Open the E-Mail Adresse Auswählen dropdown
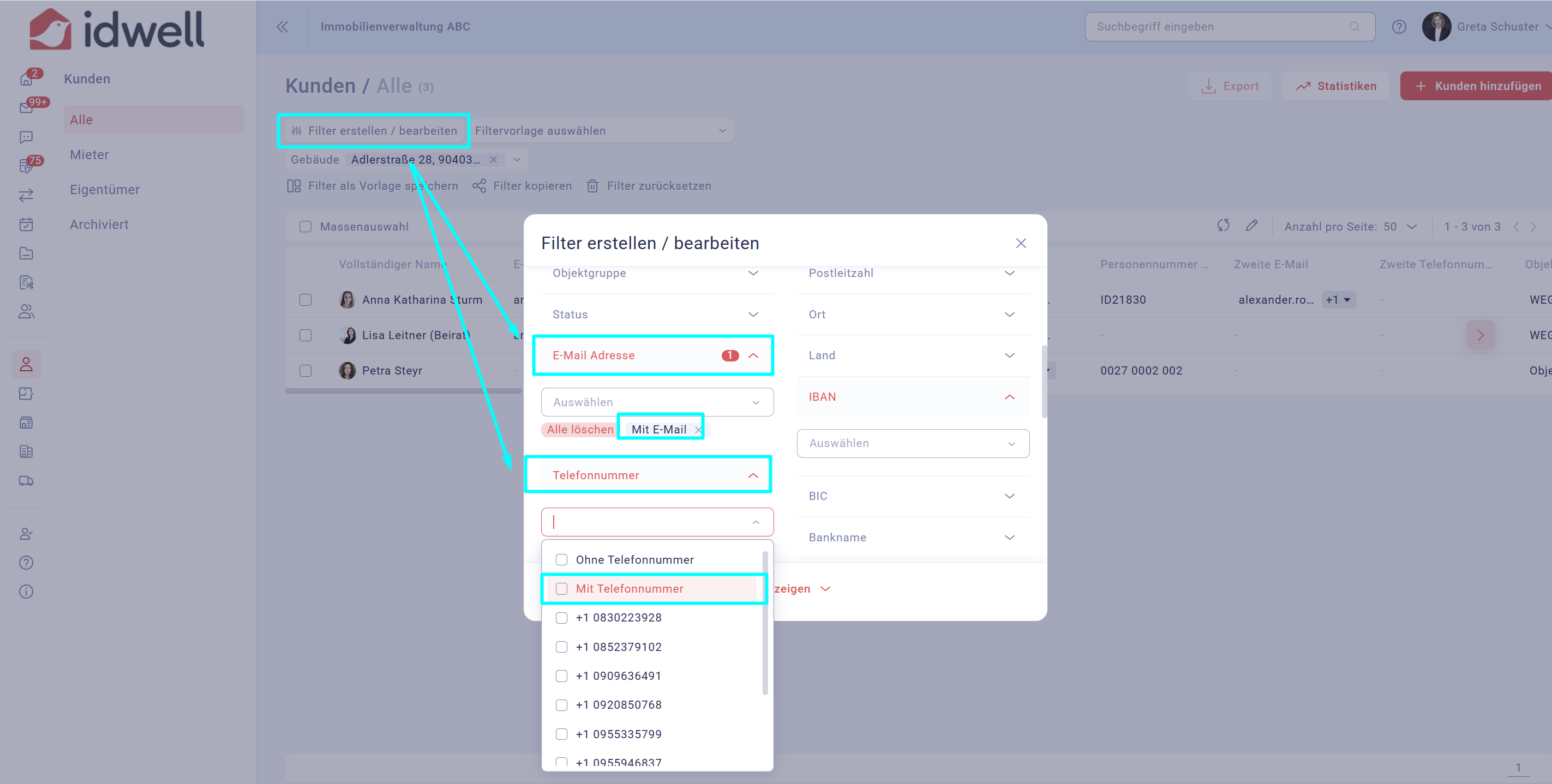This screenshot has height=784, width=1552. pyautogui.click(x=657, y=402)
